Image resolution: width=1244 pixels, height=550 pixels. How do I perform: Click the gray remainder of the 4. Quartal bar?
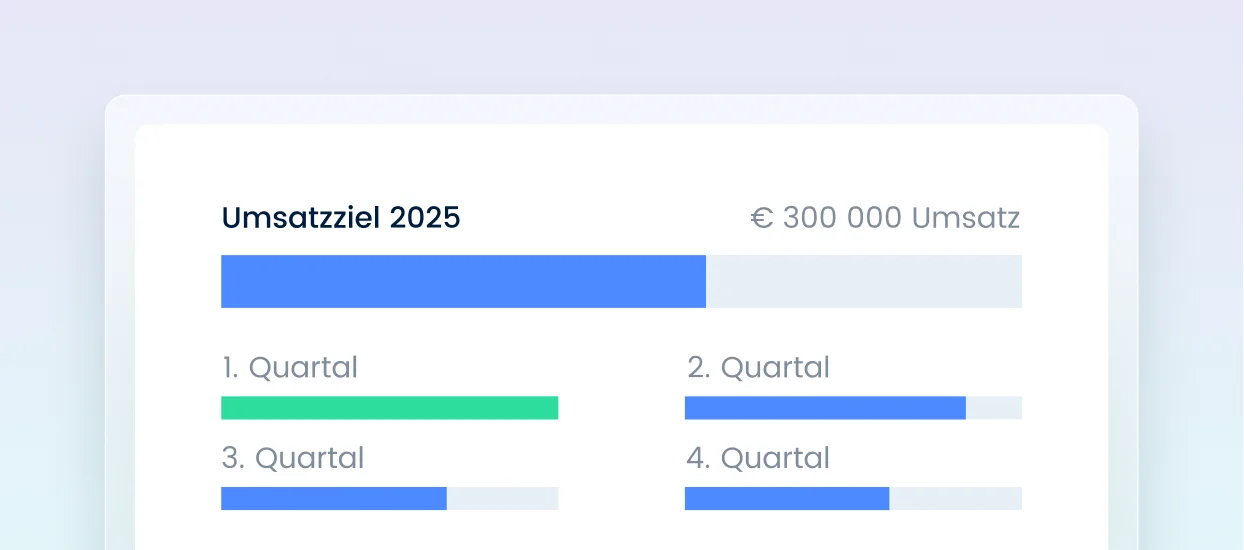tap(955, 498)
